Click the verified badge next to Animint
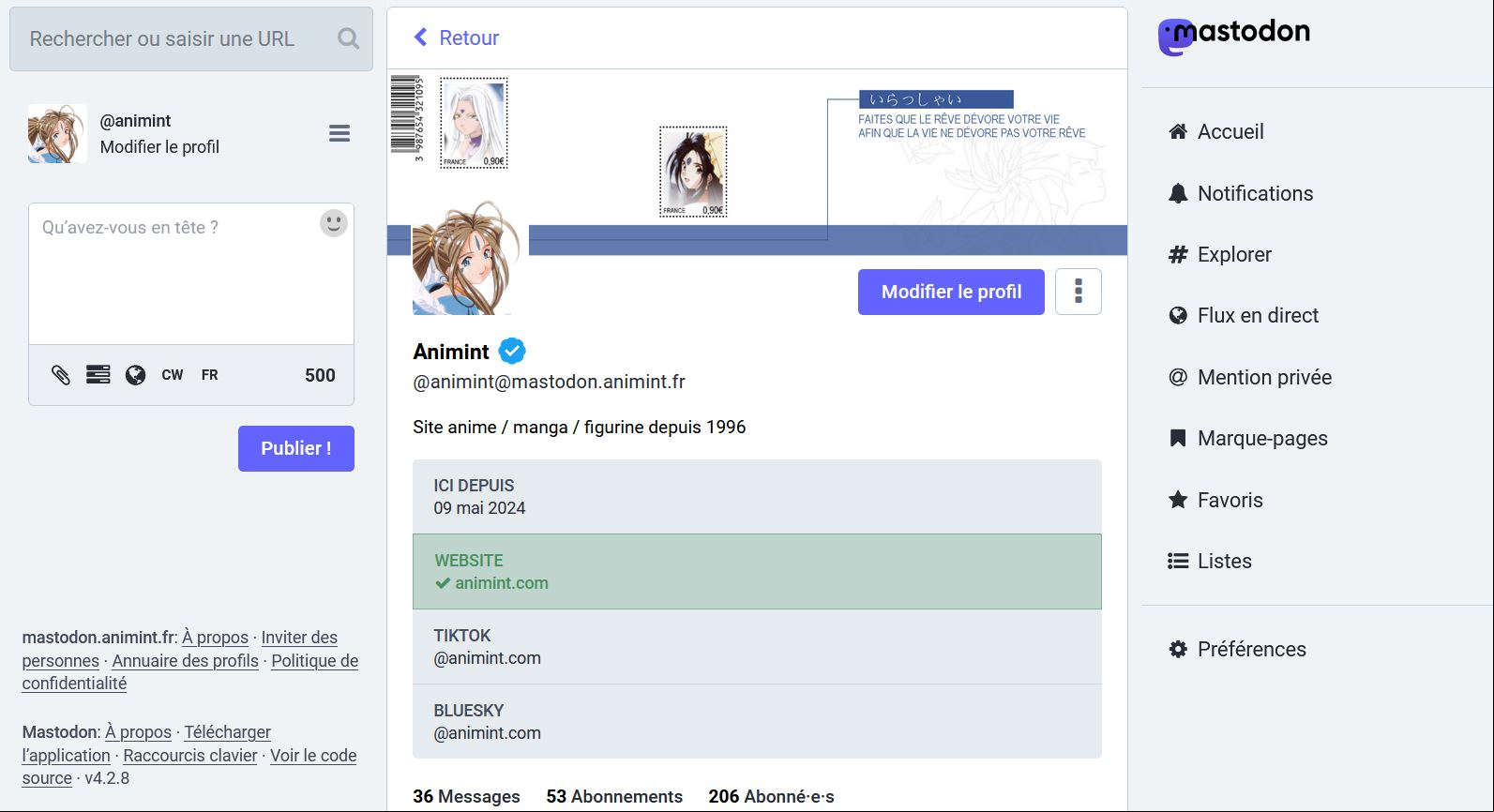 512,351
